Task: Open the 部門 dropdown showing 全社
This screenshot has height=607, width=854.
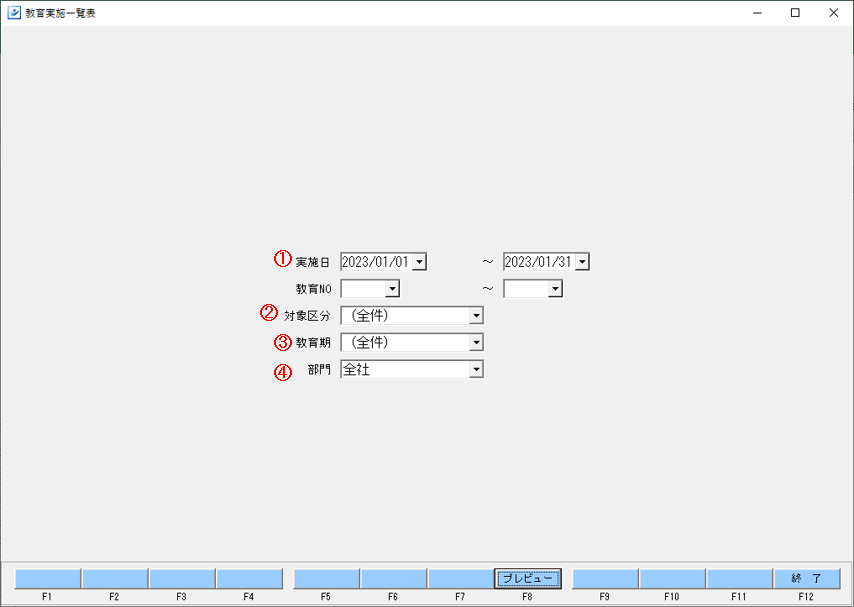Action: (476, 369)
